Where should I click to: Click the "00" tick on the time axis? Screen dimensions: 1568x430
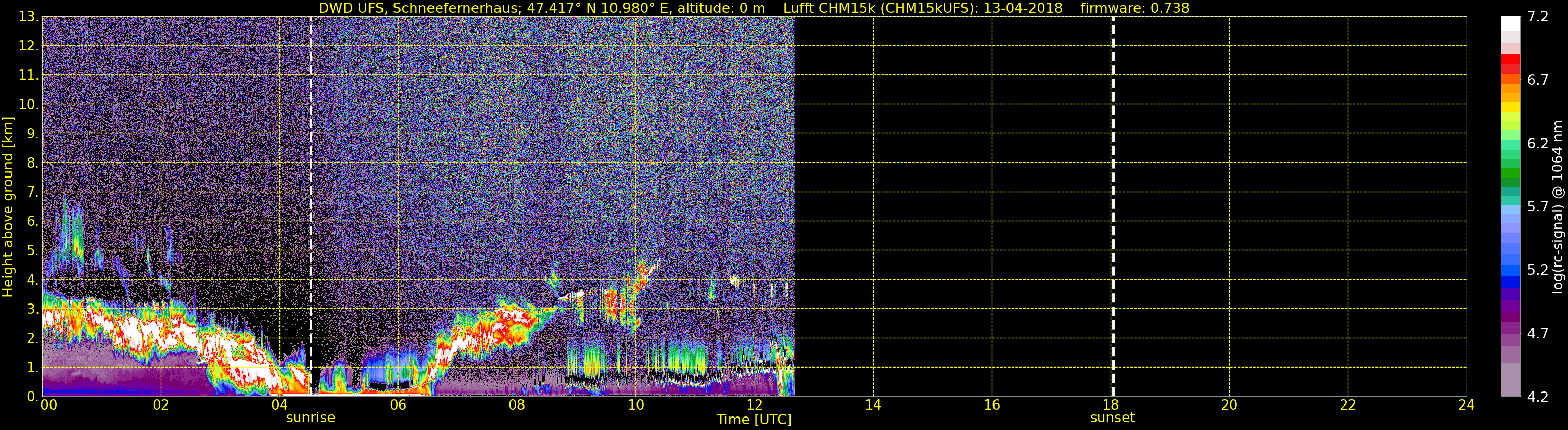tap(48, 405)
